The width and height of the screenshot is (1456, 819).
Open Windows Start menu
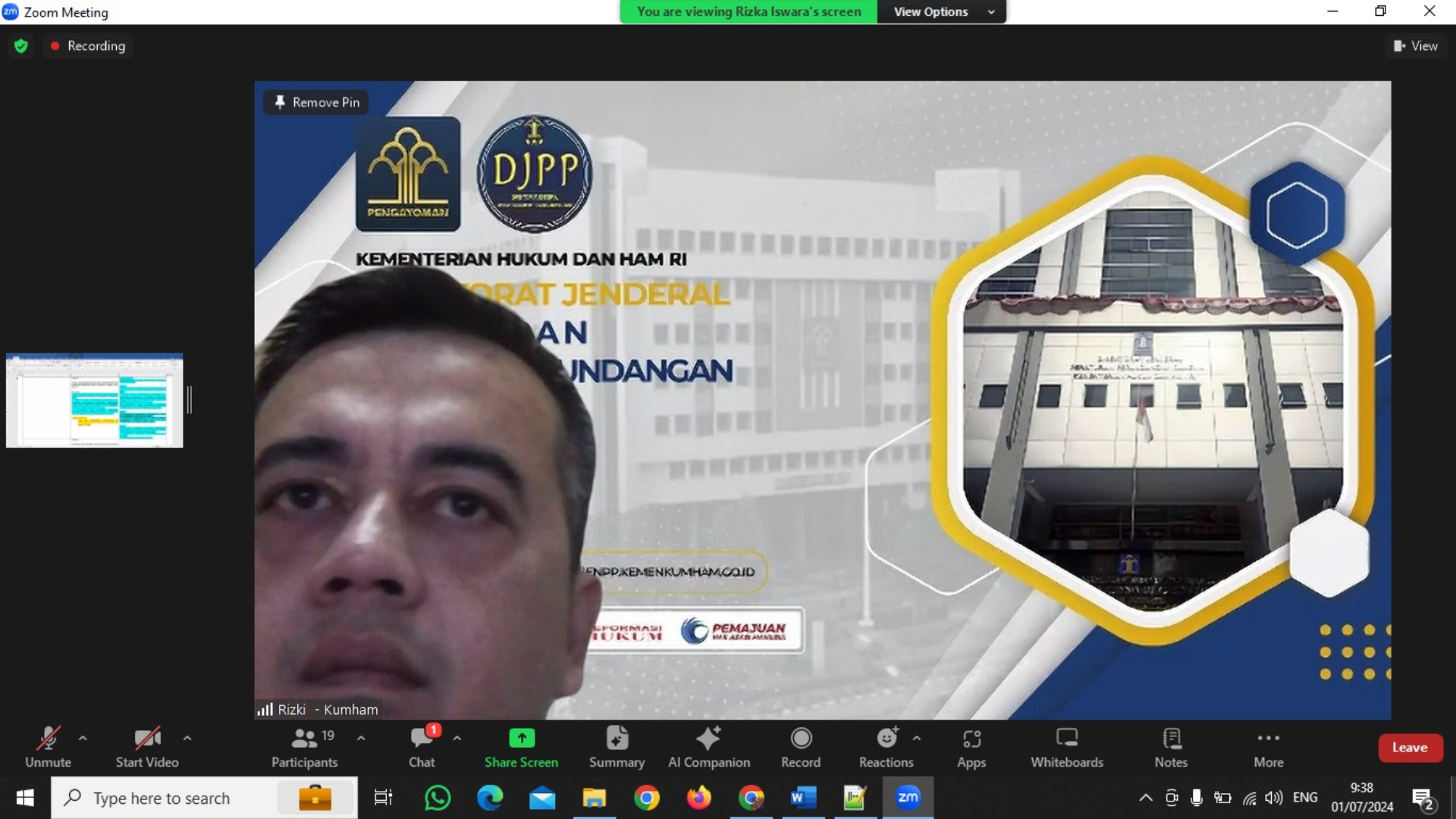coord(25,798)
